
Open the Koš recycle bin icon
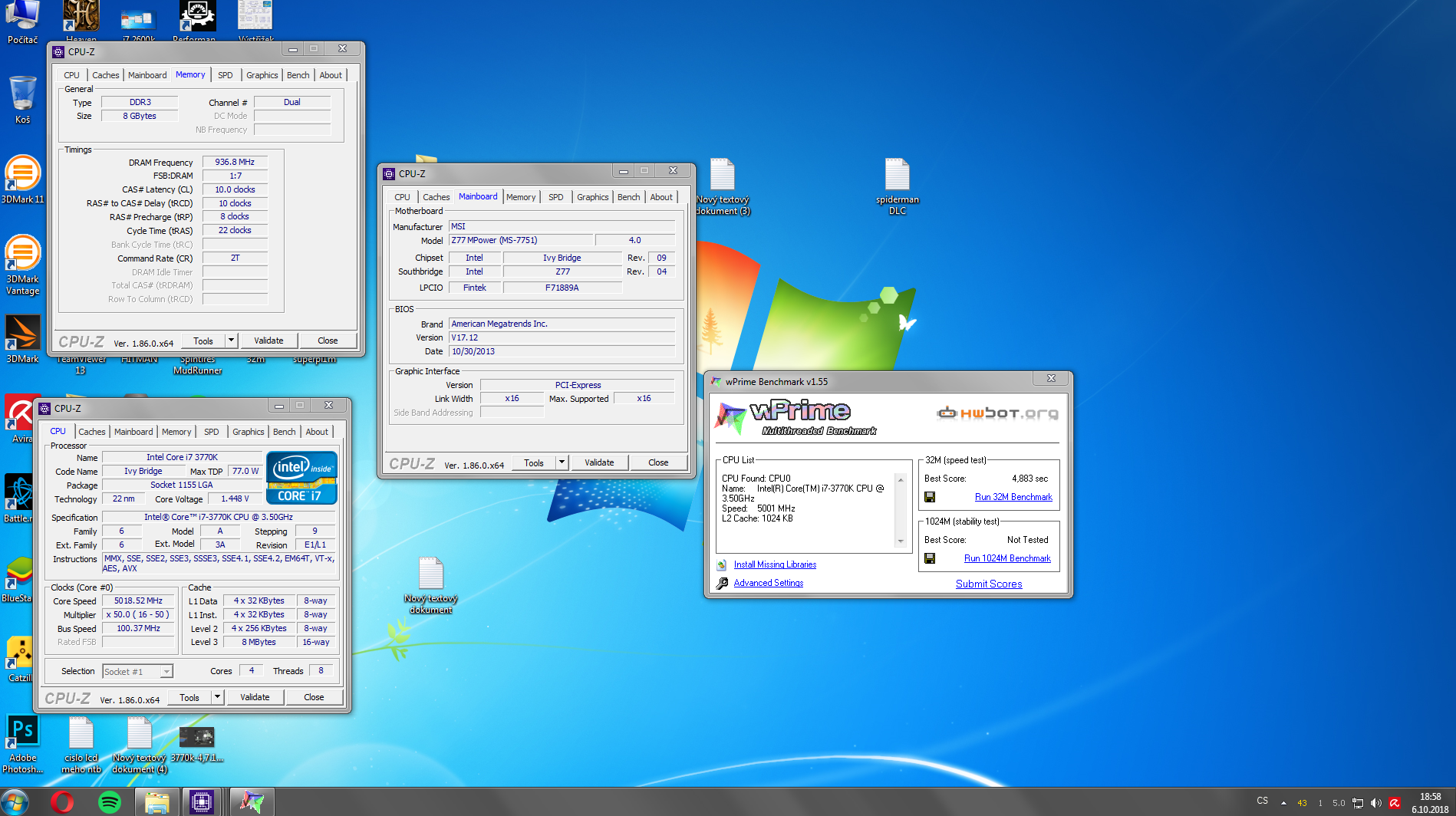(x=22, y=100)
